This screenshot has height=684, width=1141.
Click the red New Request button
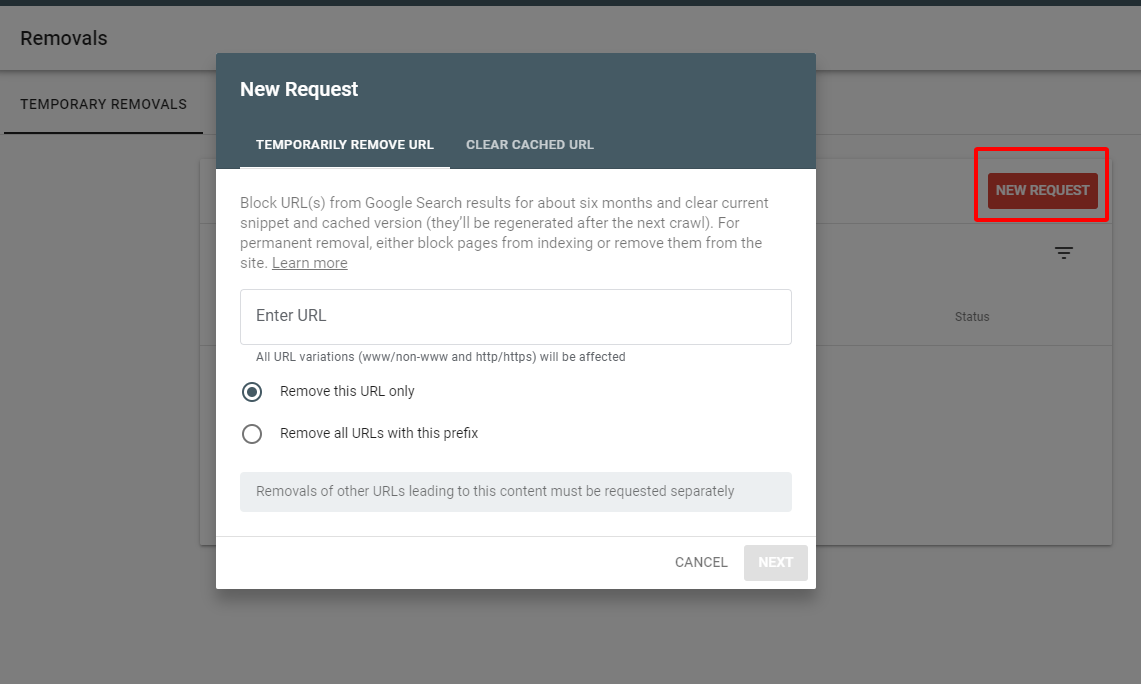[1042, 190]
